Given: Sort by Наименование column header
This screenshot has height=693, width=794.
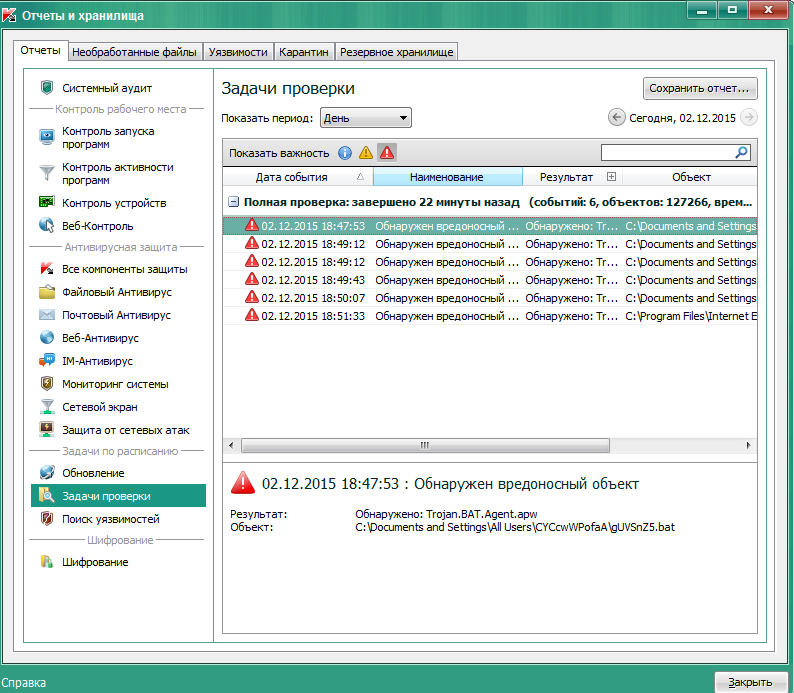Looking at the screenshot, I should (447, 177).
